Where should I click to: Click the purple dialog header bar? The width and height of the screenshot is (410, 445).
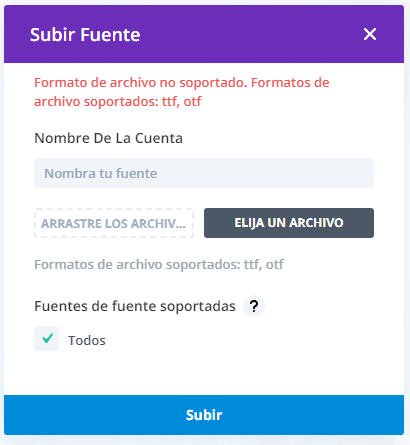click(204, 34)
